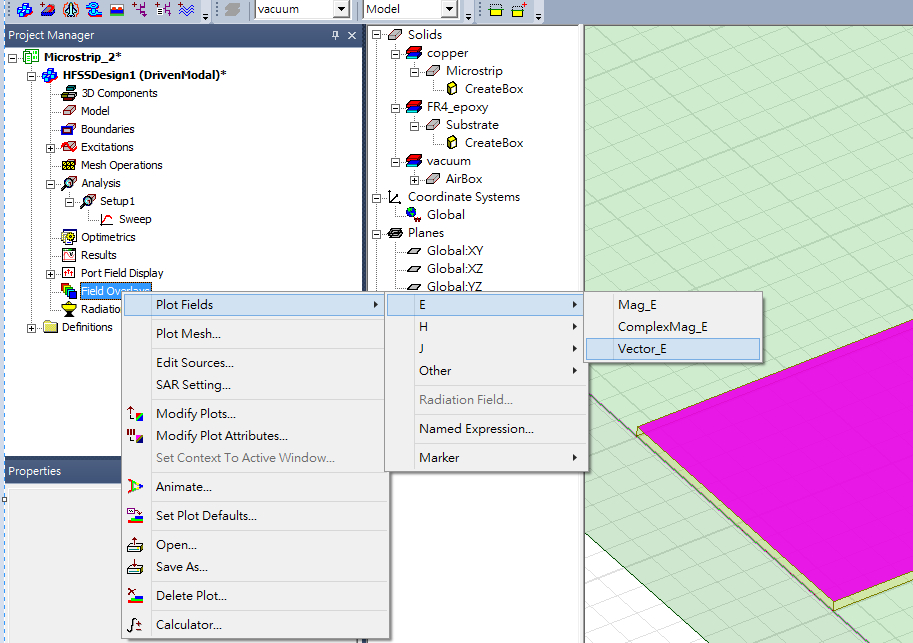Screen dimensions: 913x643
Task: Collapse the Solids node in model tree
Action: point(377,35)
